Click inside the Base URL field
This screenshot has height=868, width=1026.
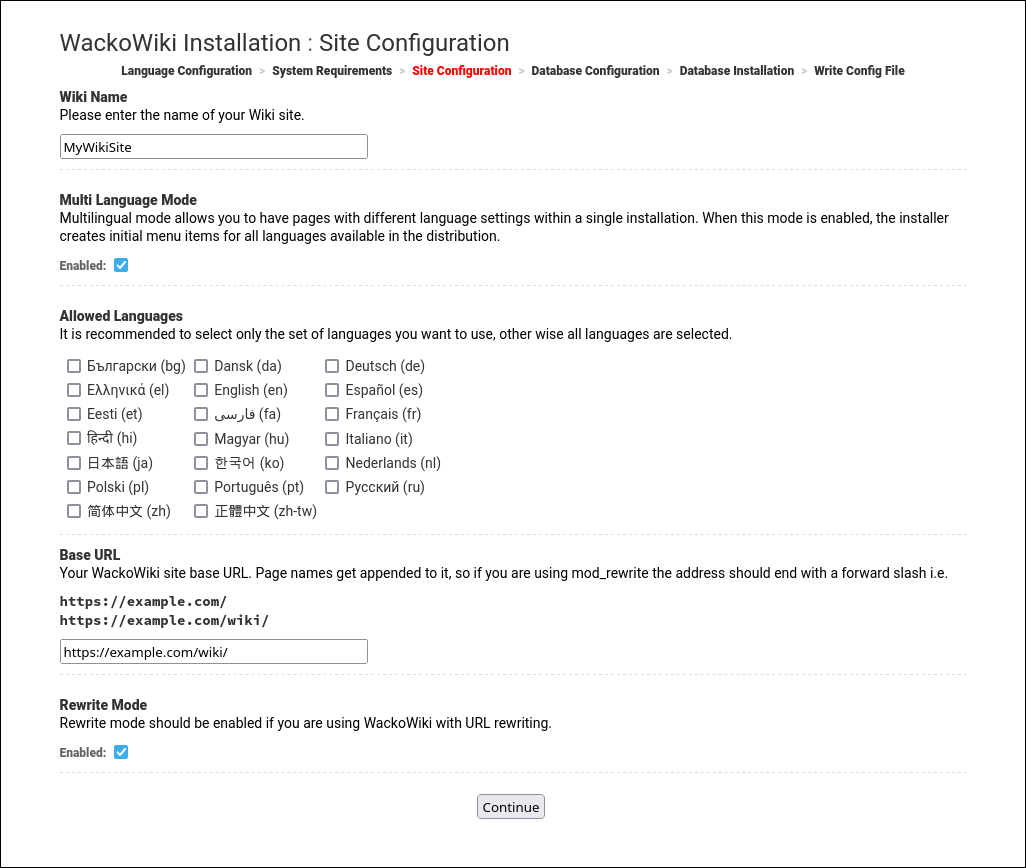tap(213, 651)
